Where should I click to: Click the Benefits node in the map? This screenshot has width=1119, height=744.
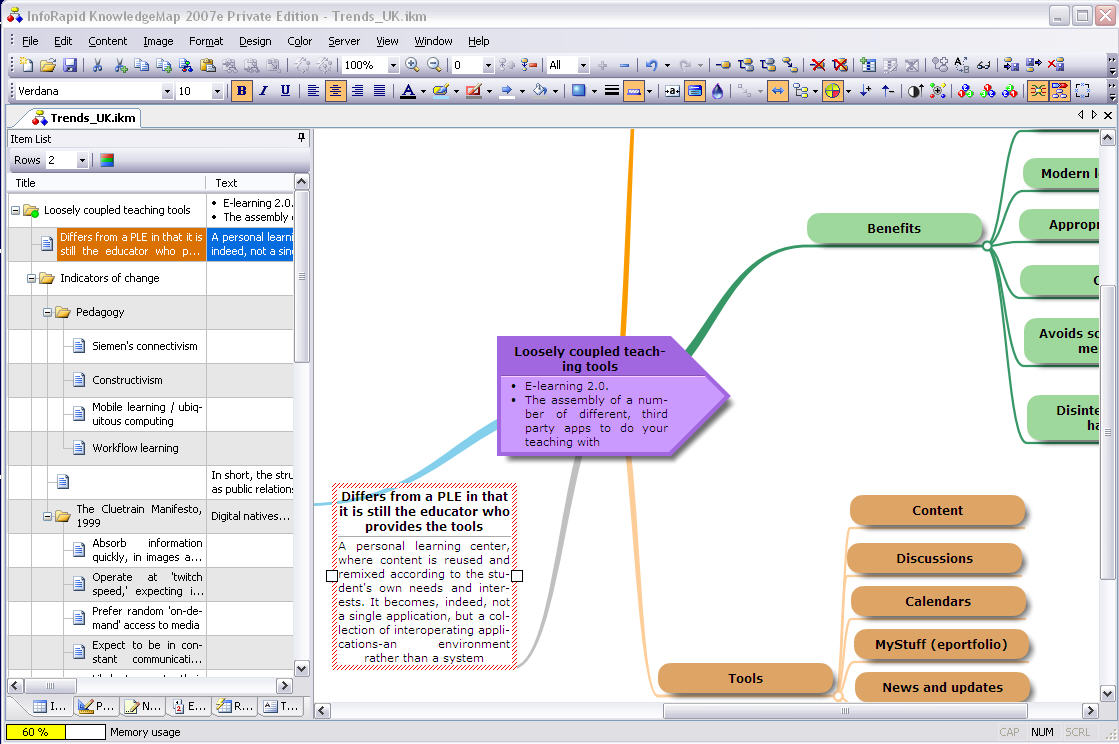894,228
